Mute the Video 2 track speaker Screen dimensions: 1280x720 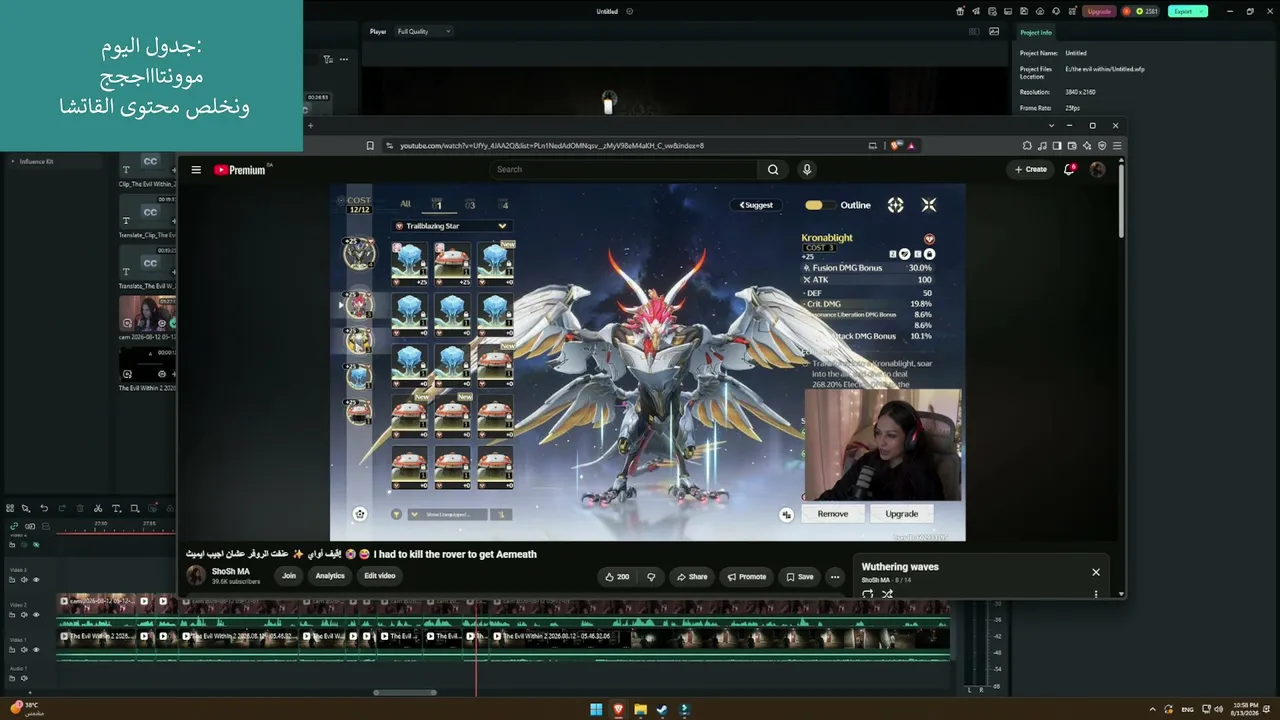(x=25, y=615)
